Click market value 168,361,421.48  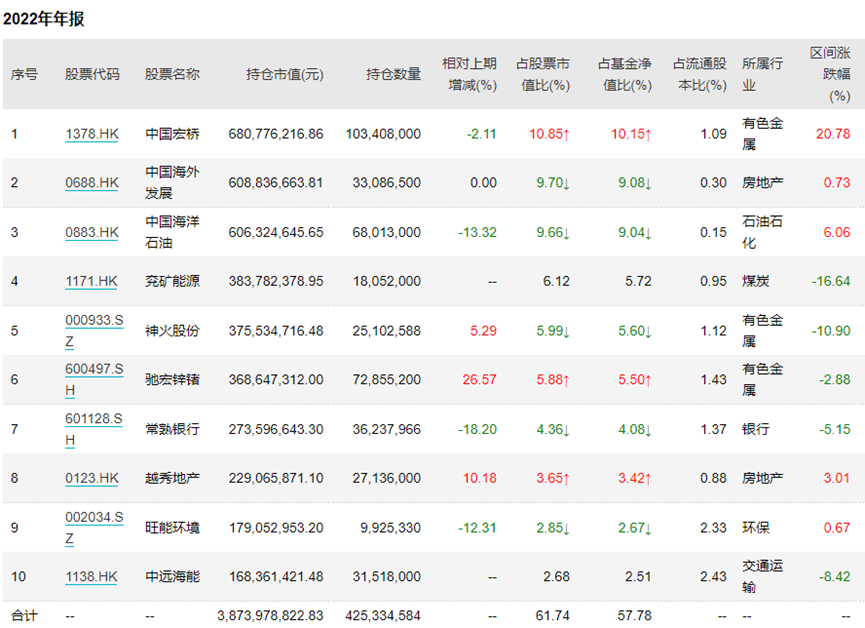click(x=276, y=577)
